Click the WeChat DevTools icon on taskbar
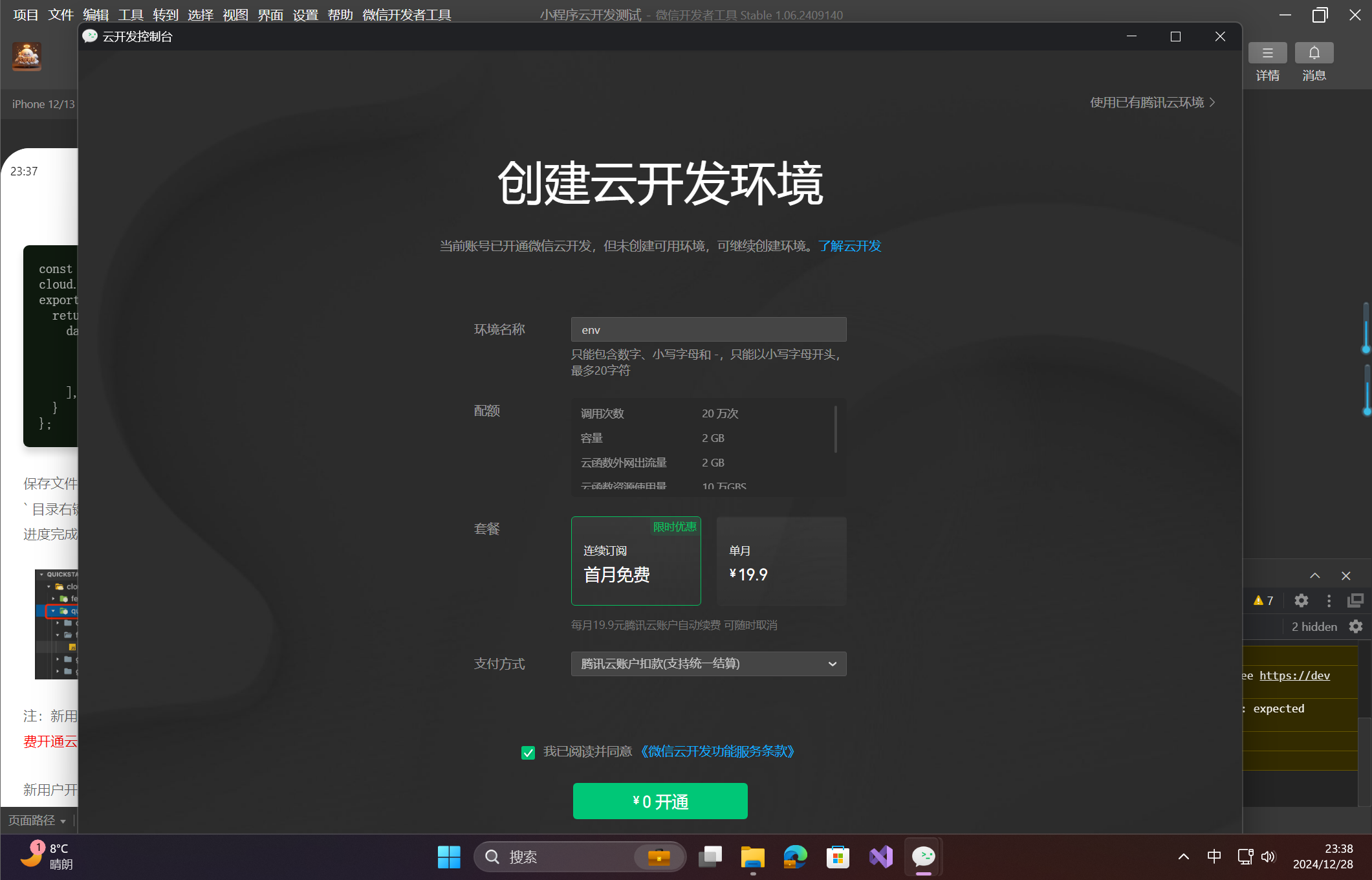Screen dimensions: 1372x880 click(x=924, y=857)
